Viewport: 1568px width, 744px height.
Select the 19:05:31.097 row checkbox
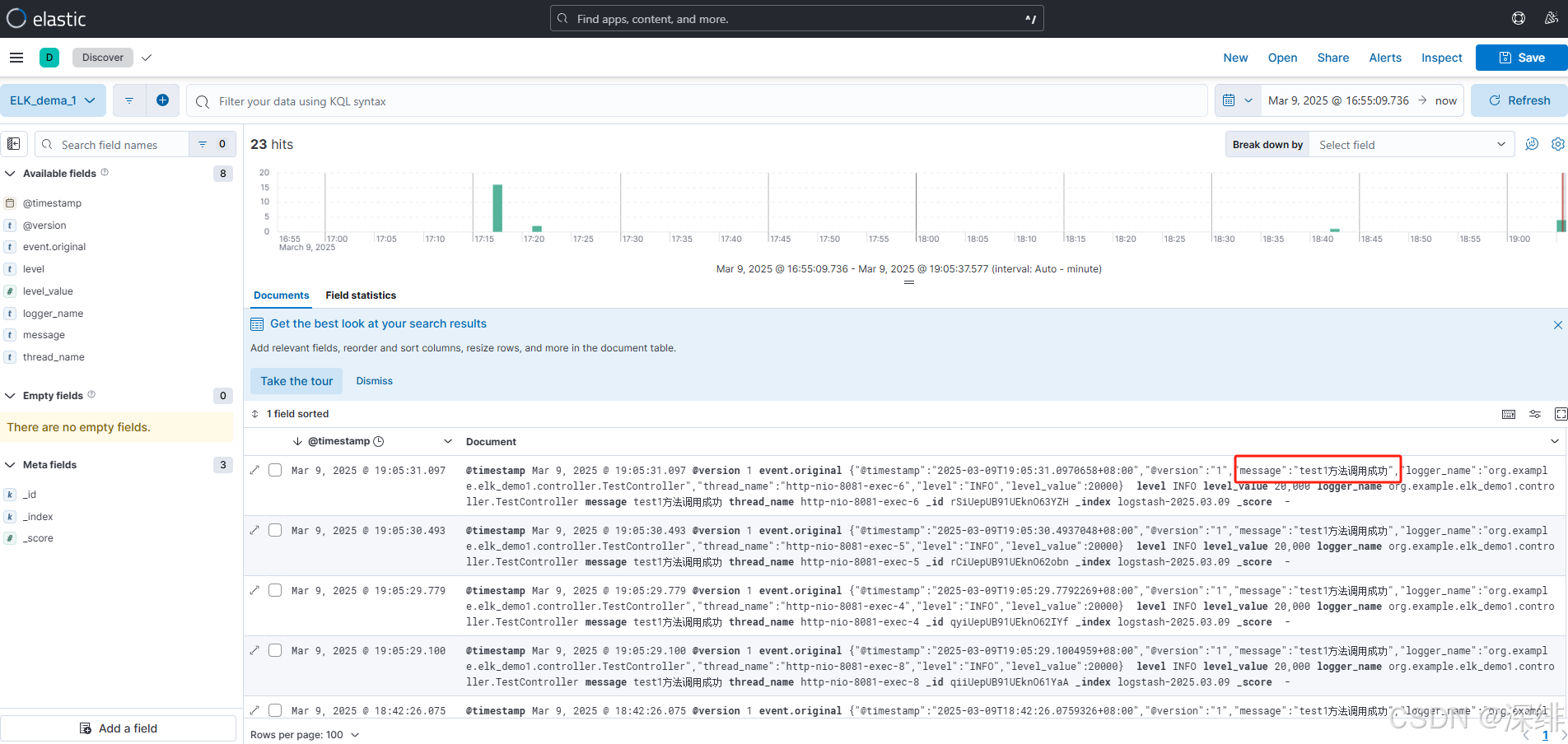click(275, 470)
